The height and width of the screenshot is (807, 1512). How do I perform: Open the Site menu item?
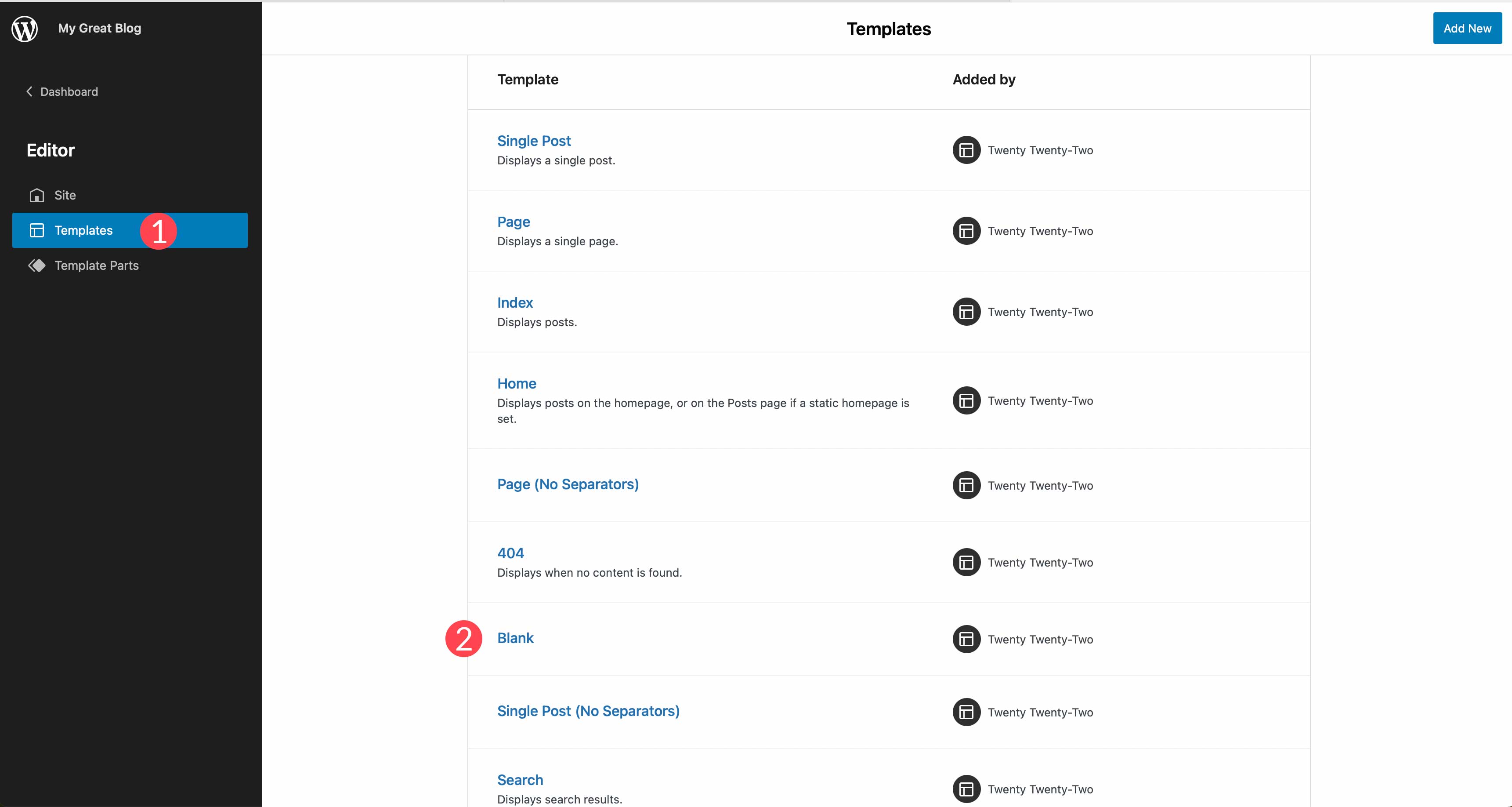tap(65, 195)
